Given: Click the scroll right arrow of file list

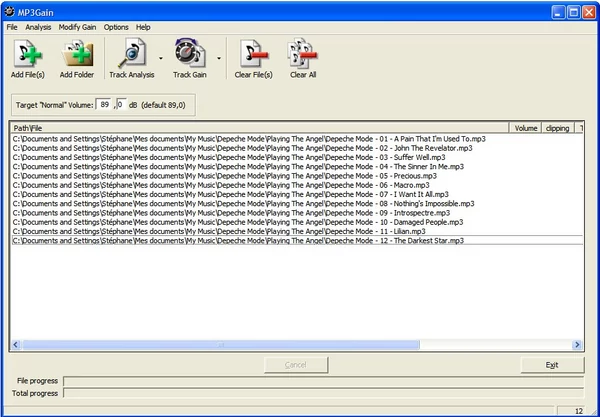Looking at the screenshot, I should click(577, 345).
